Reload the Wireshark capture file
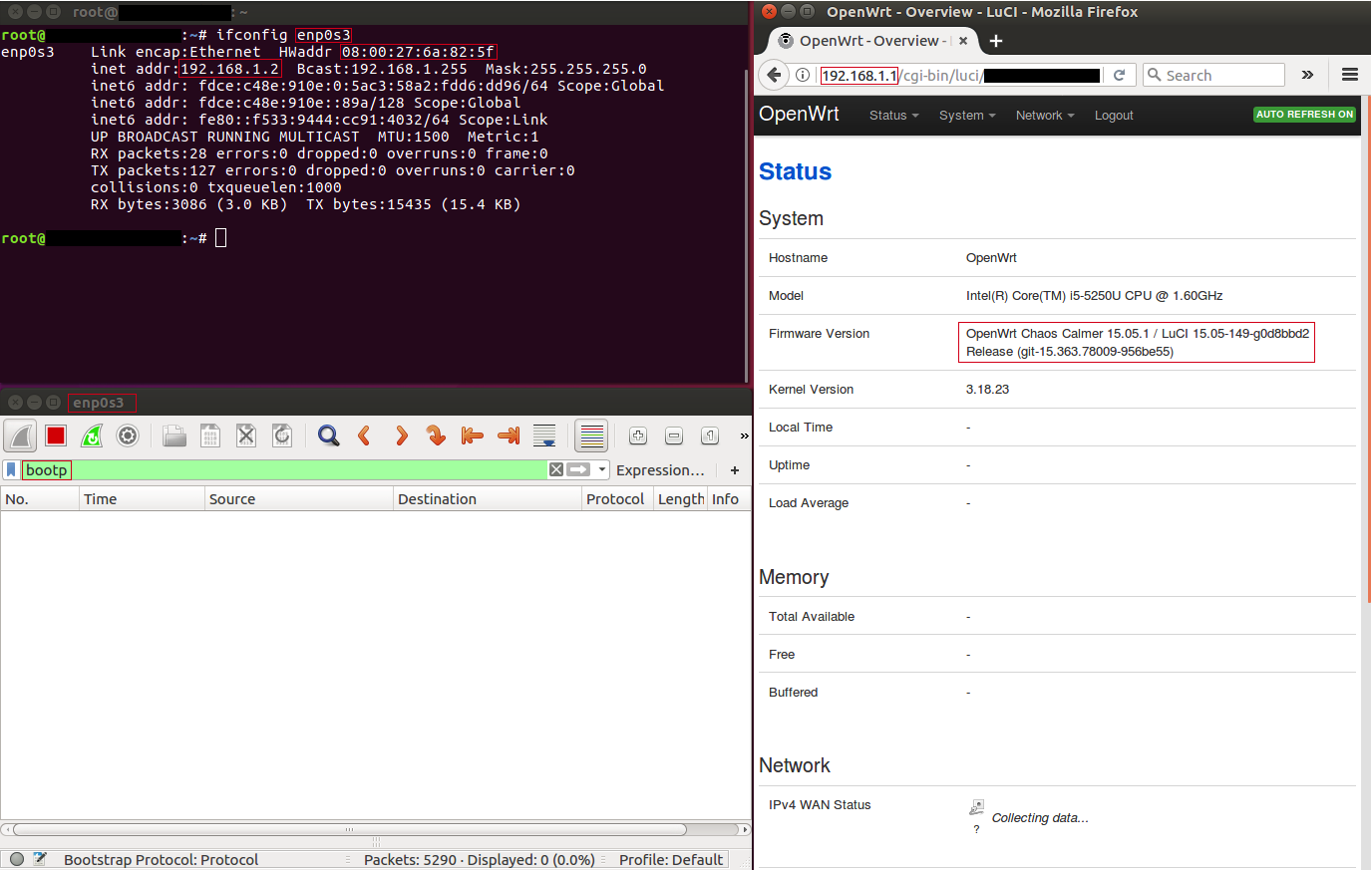The width and height of the screenshot is (1372, 870). [x=282, y=435]
